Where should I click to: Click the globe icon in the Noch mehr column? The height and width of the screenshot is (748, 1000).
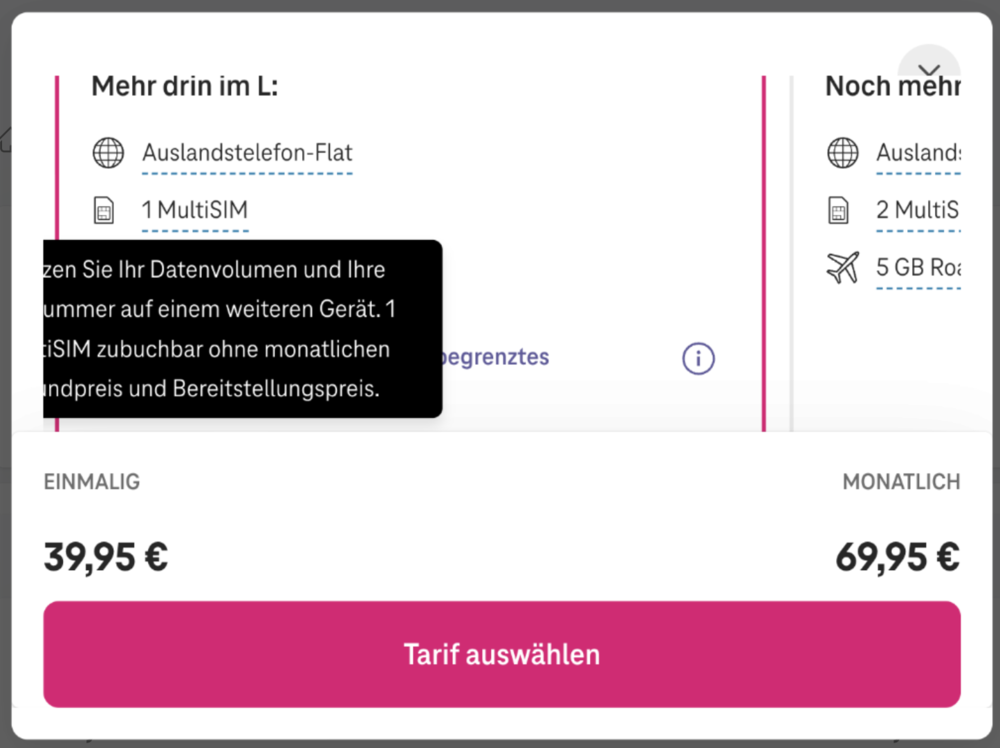843,153
